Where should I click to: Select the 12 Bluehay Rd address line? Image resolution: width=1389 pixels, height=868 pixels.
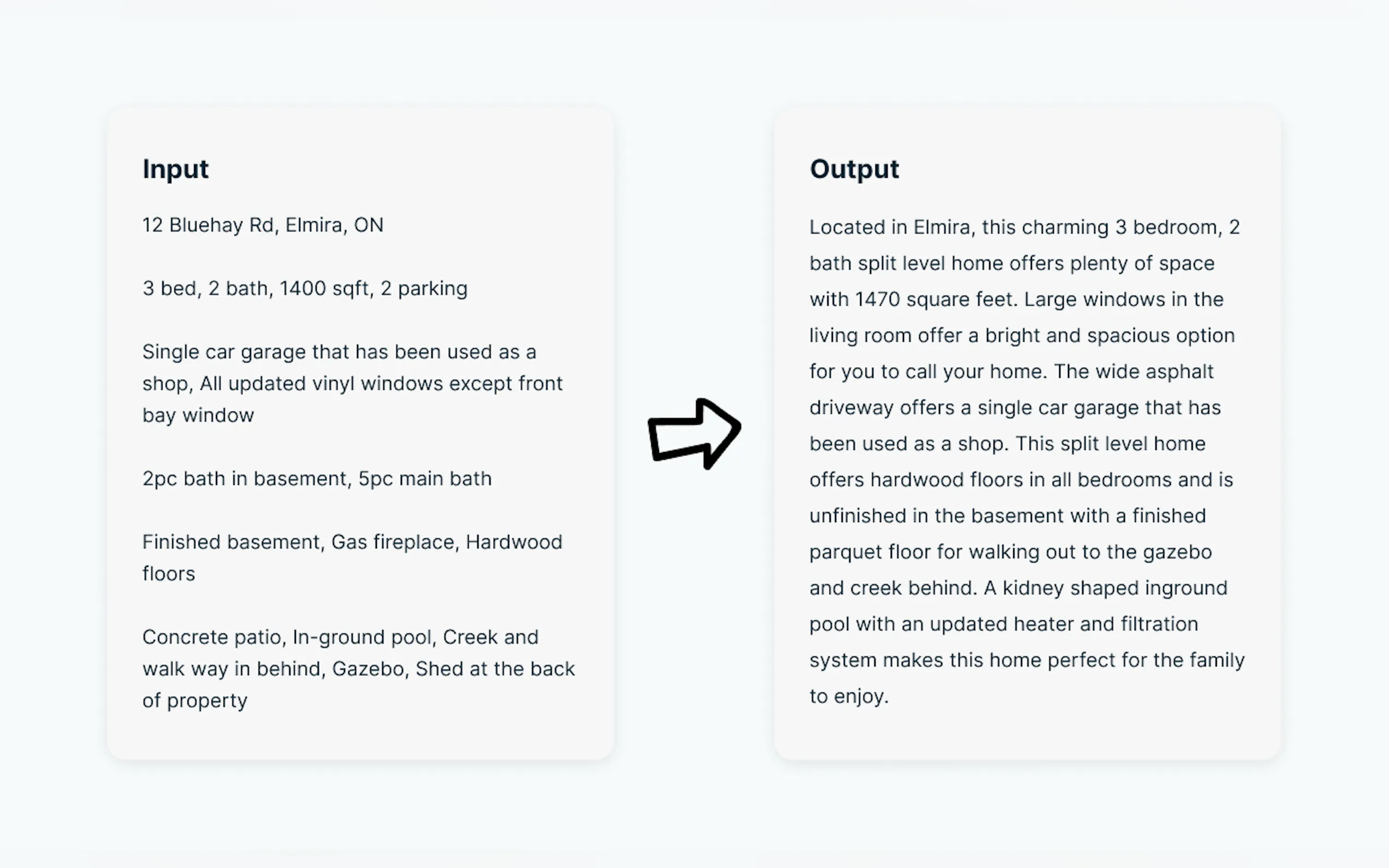[262, 225]
